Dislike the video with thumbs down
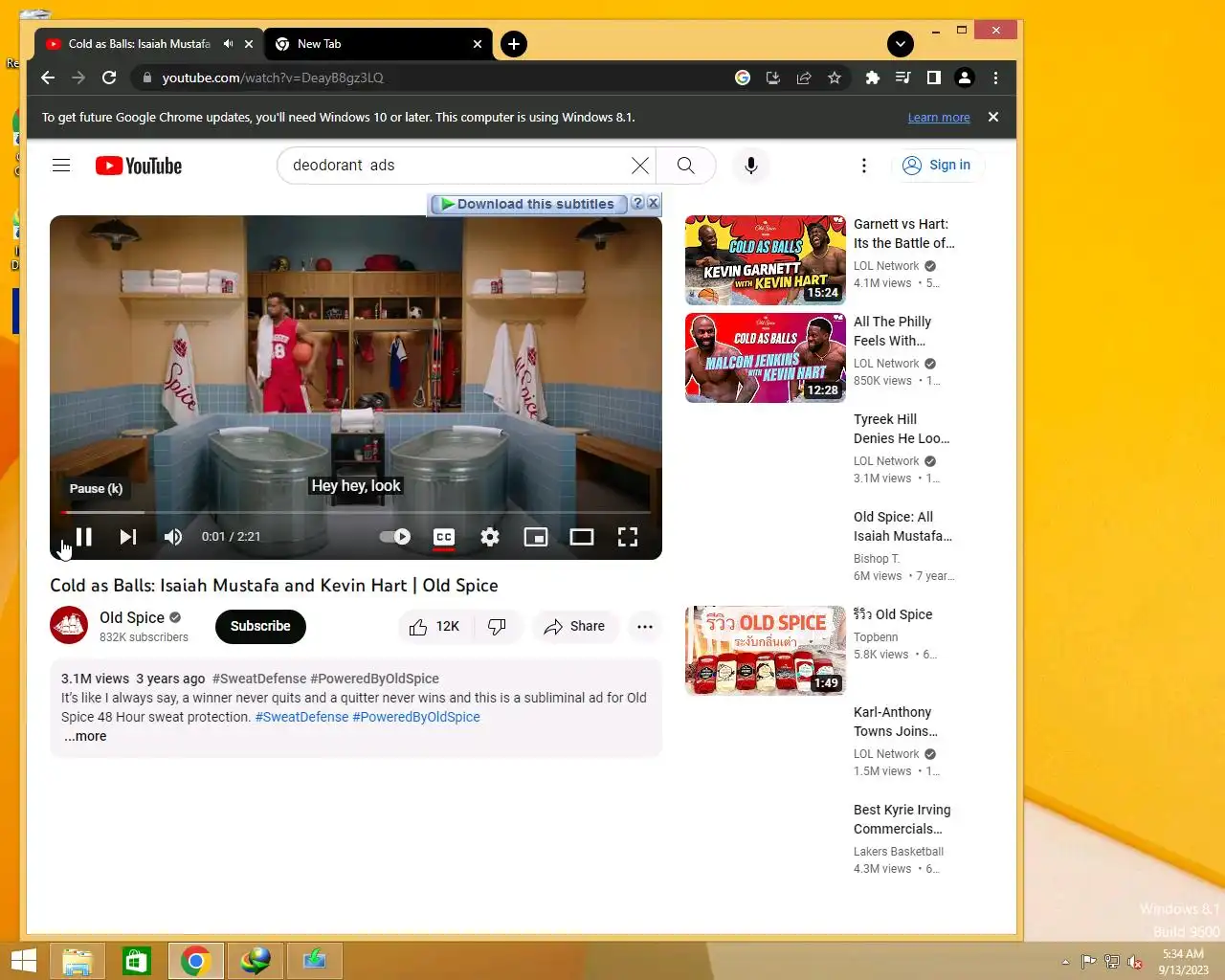This screenshot has width=1225, height=980. (497, 627)
